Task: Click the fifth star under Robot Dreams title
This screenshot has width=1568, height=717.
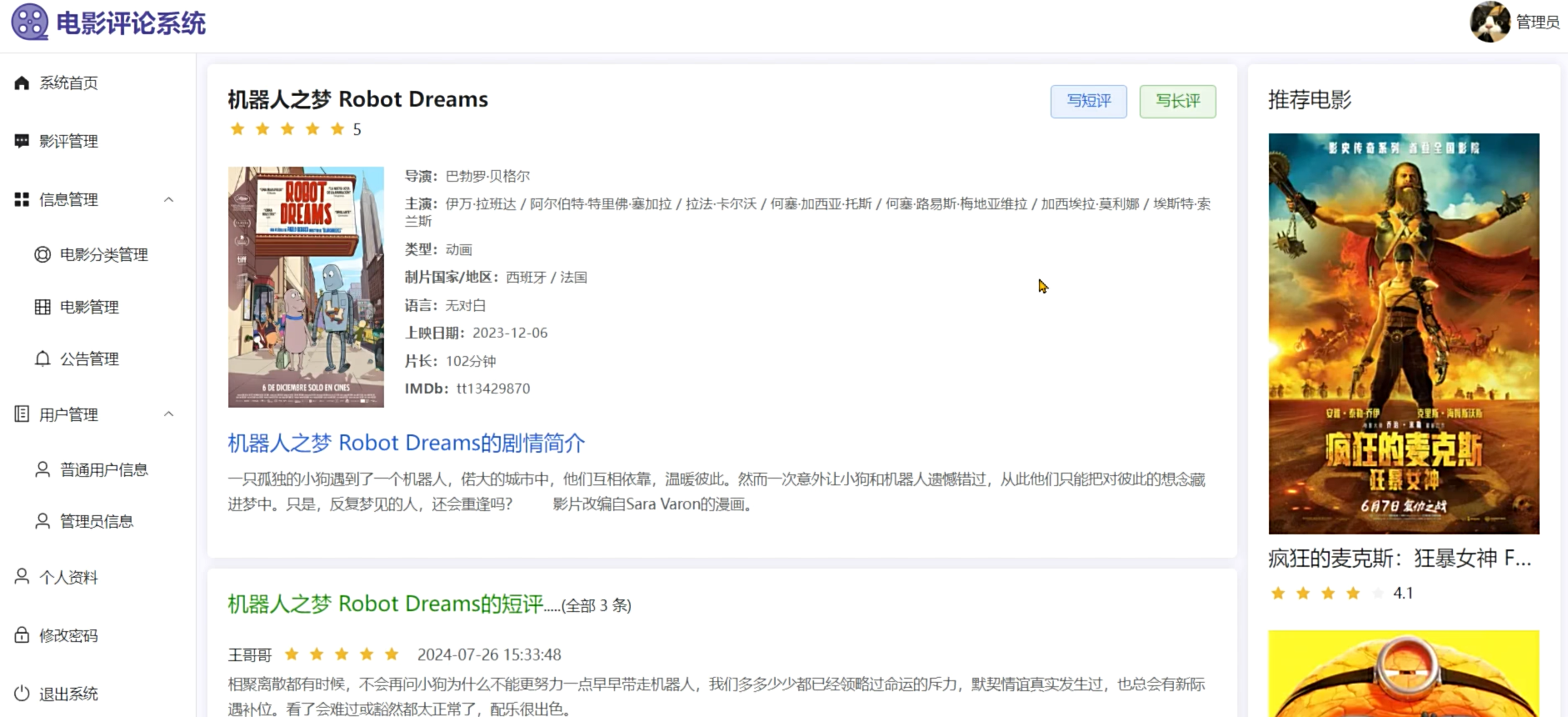Action: 337,128
